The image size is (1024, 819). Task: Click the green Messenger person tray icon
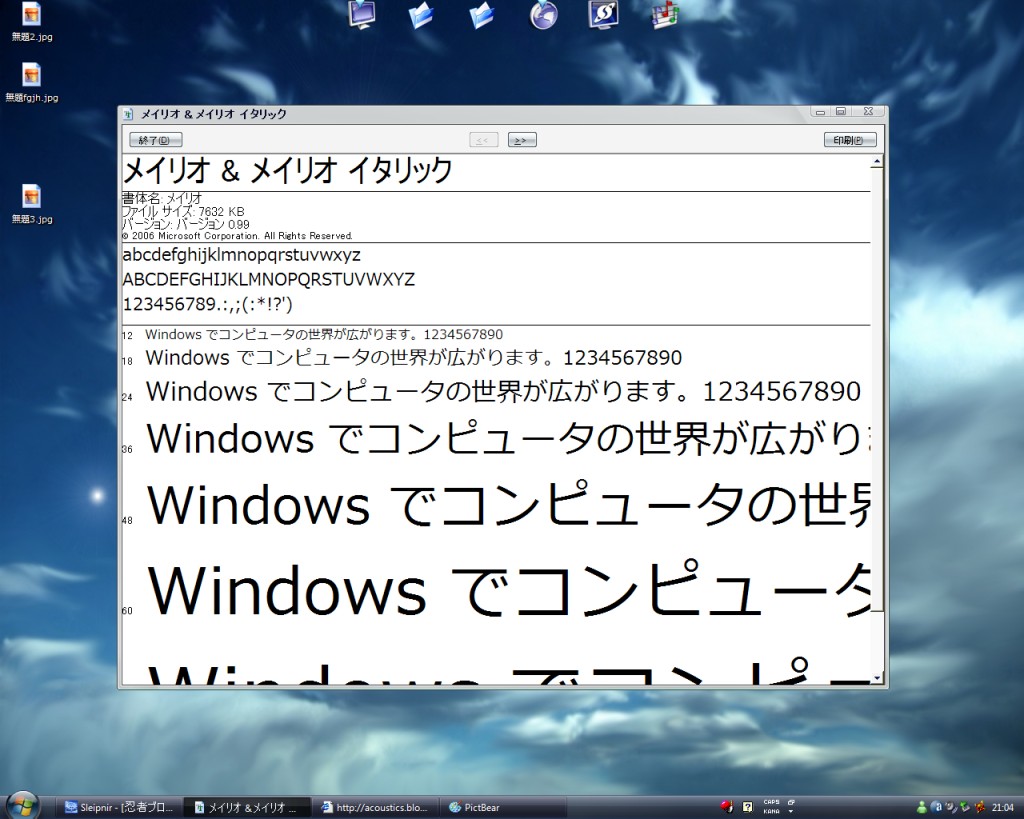(x=921, y=808)
